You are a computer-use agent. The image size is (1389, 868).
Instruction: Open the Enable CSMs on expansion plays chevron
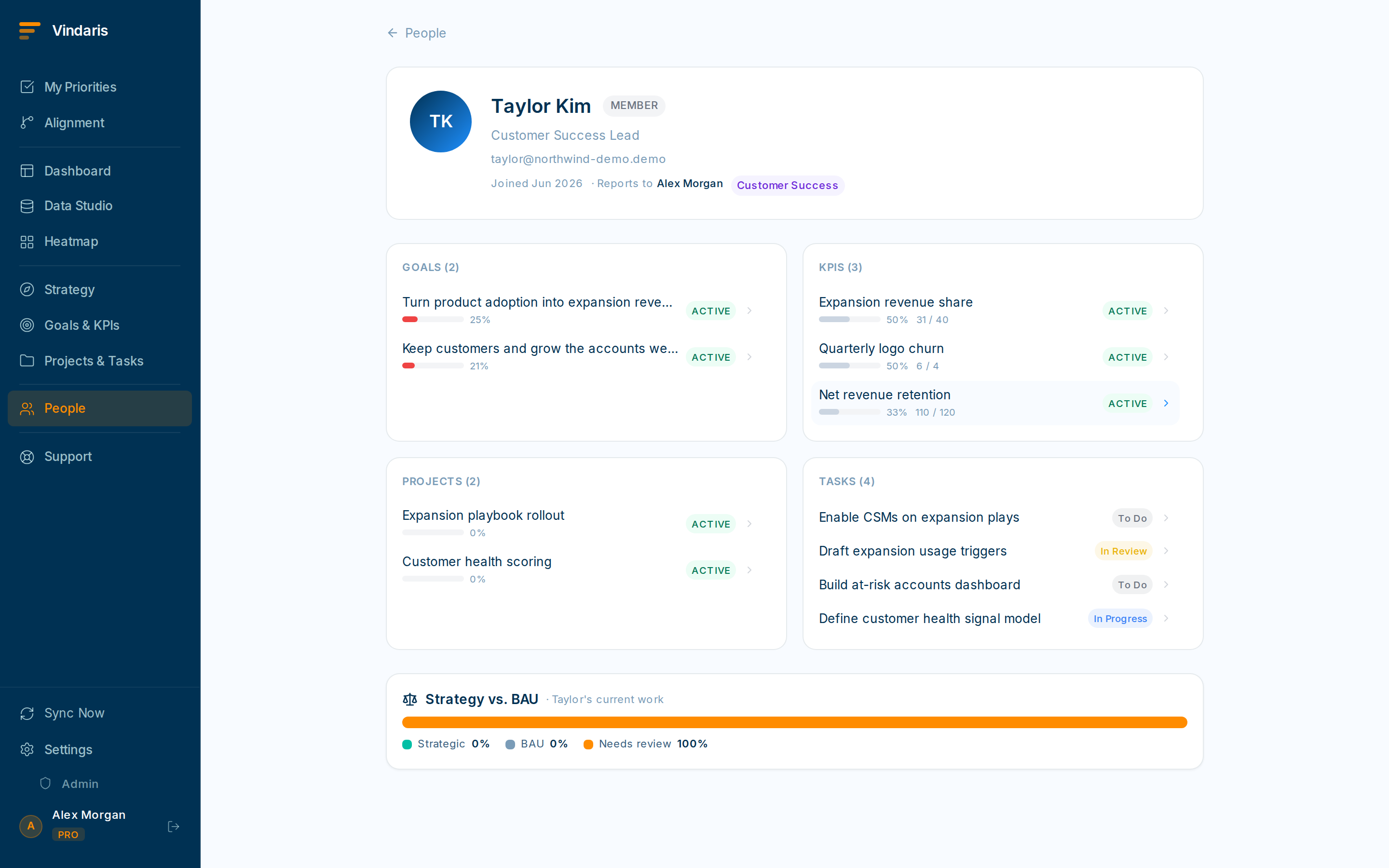coord(1166,518)
